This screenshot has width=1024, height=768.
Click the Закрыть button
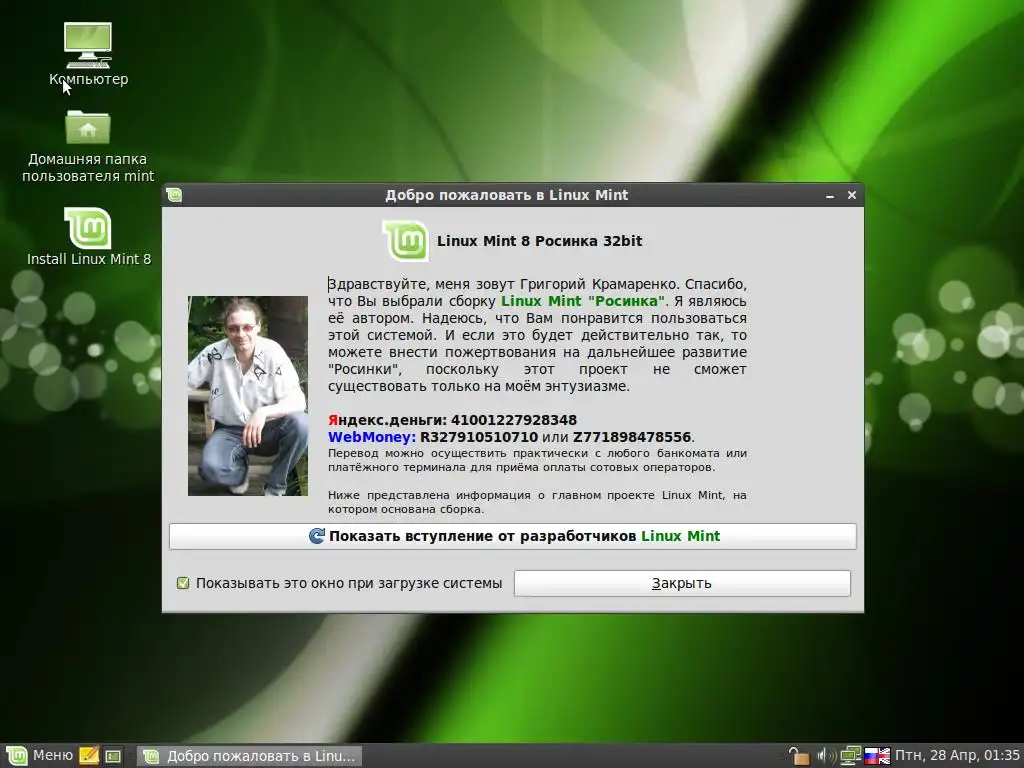(682, 583)
